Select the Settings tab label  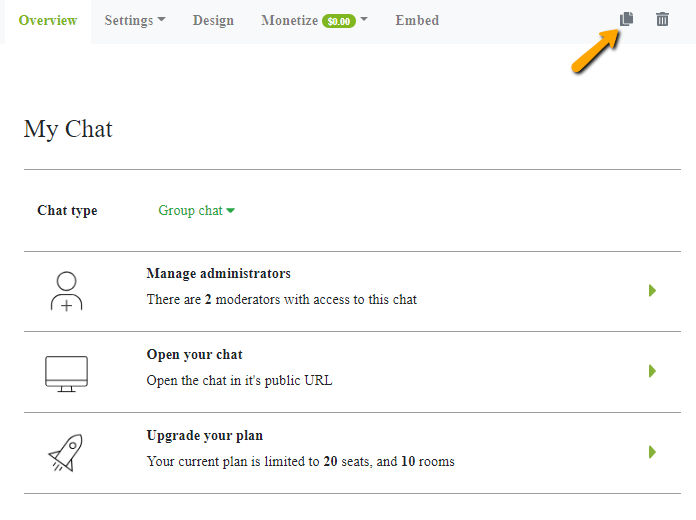(129, 21)
